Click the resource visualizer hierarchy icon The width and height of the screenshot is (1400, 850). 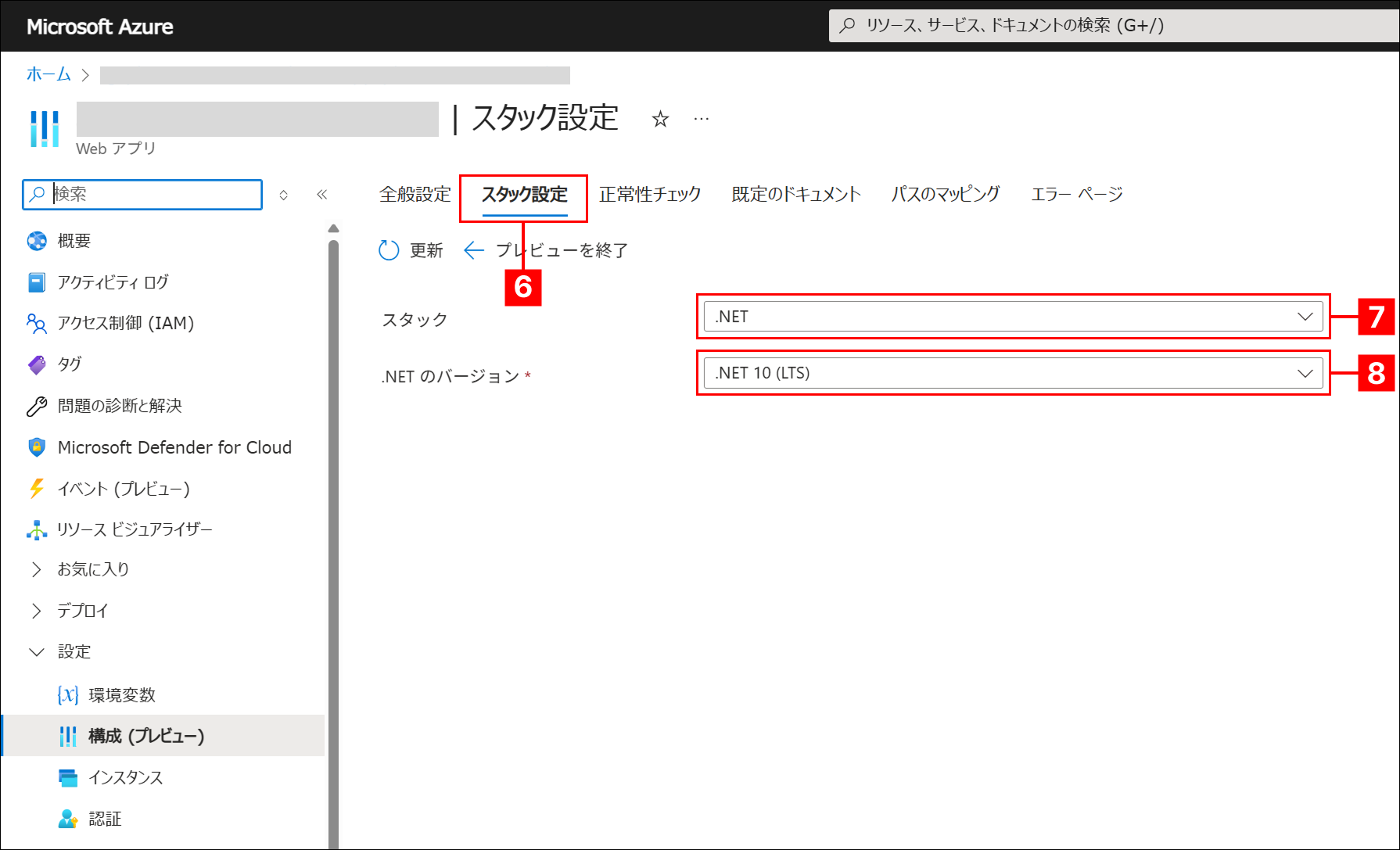[37, 529]
